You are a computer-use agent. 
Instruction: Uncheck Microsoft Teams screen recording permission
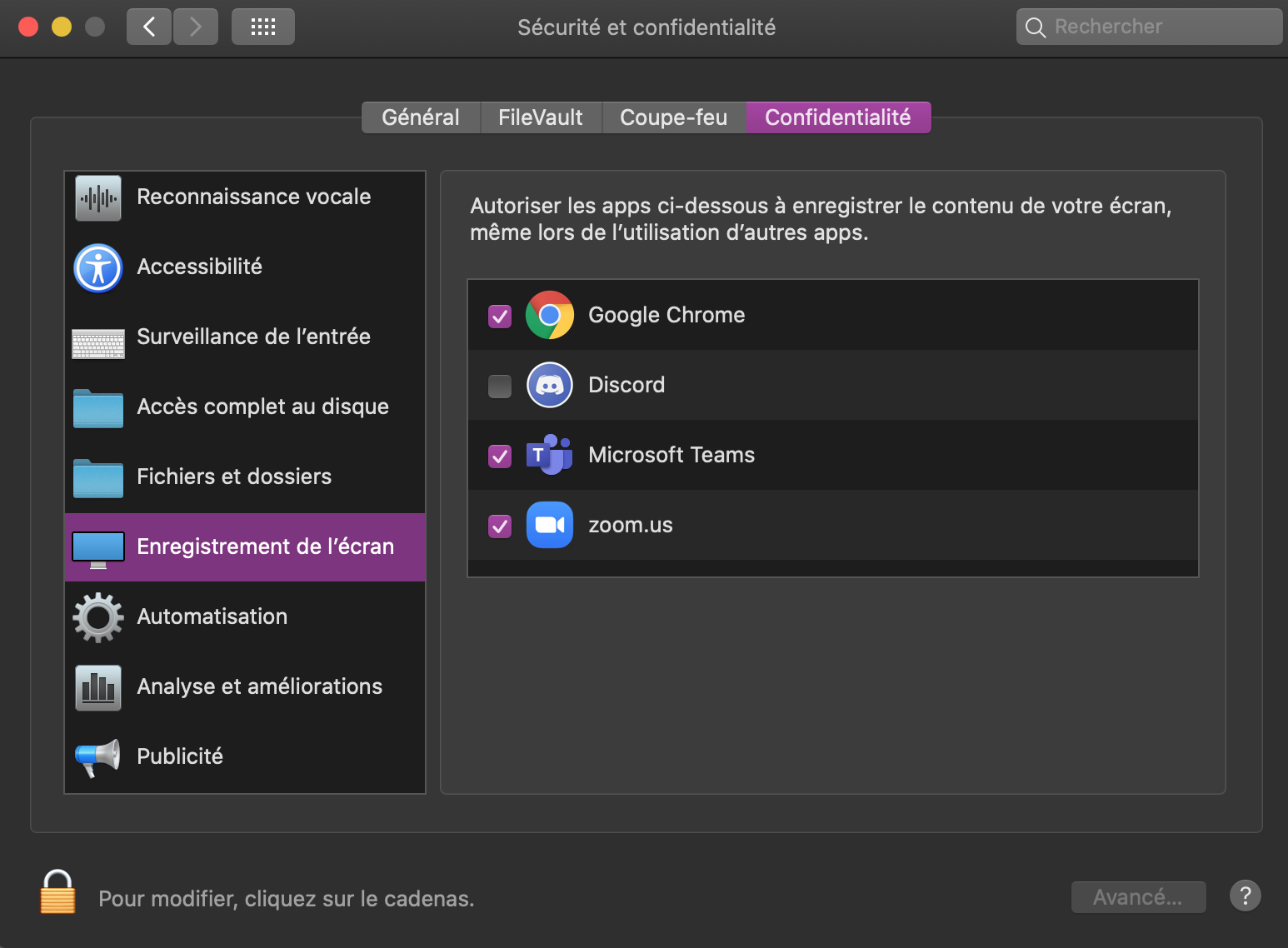(500, 457)
